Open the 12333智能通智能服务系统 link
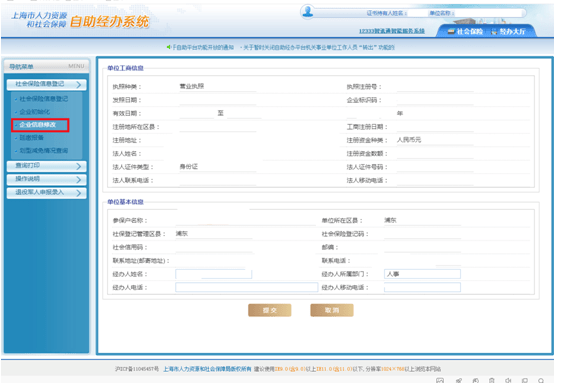 [x=392, y=31]
